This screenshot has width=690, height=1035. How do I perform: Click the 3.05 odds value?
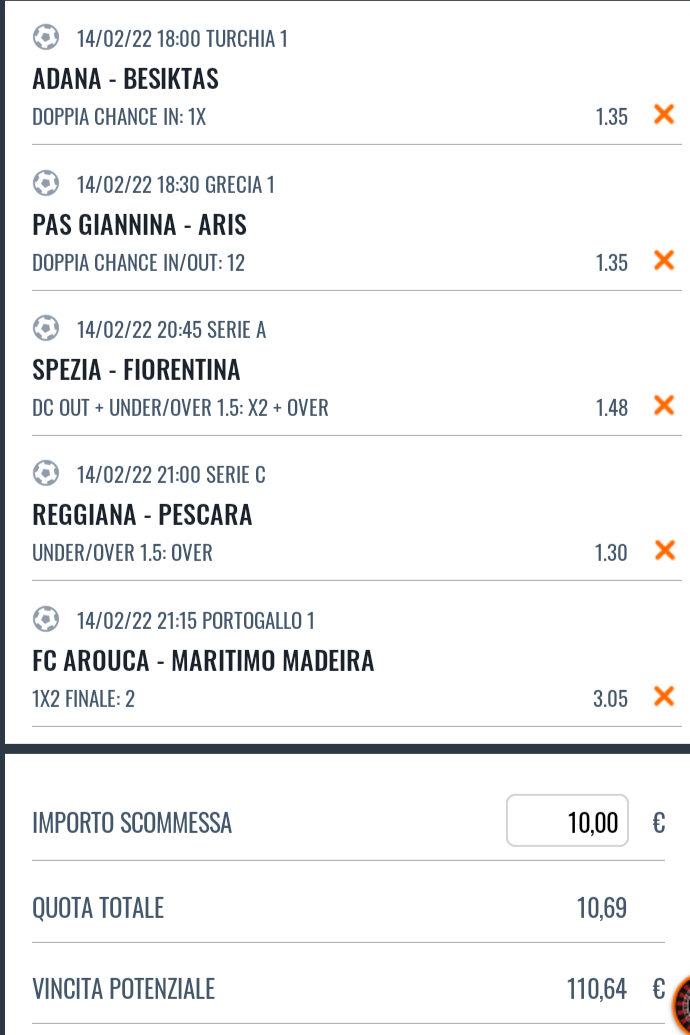pos(610,698)
